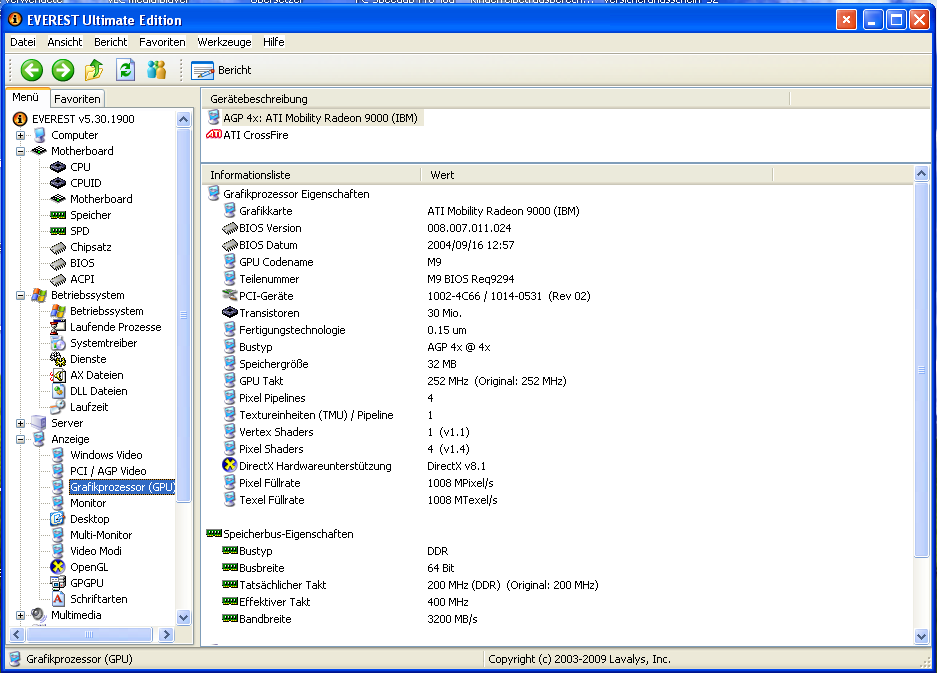Click the Gerätebeschreibung column header
Image resolution: width=937 pixels, height=673 pixels.
coord(496,99)
